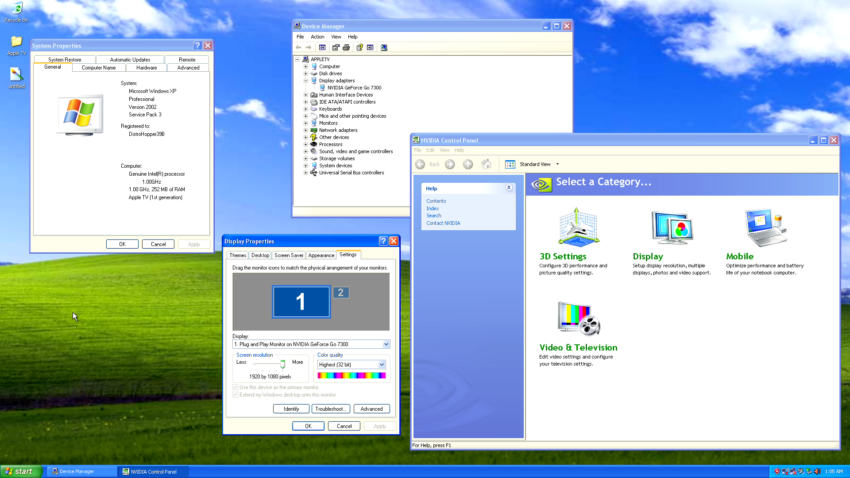Click the yellow Help icon in Device Manager toolbar
The width and height of the screenshot is (850, 478).
pyautogui.click(x=359, y=48)
